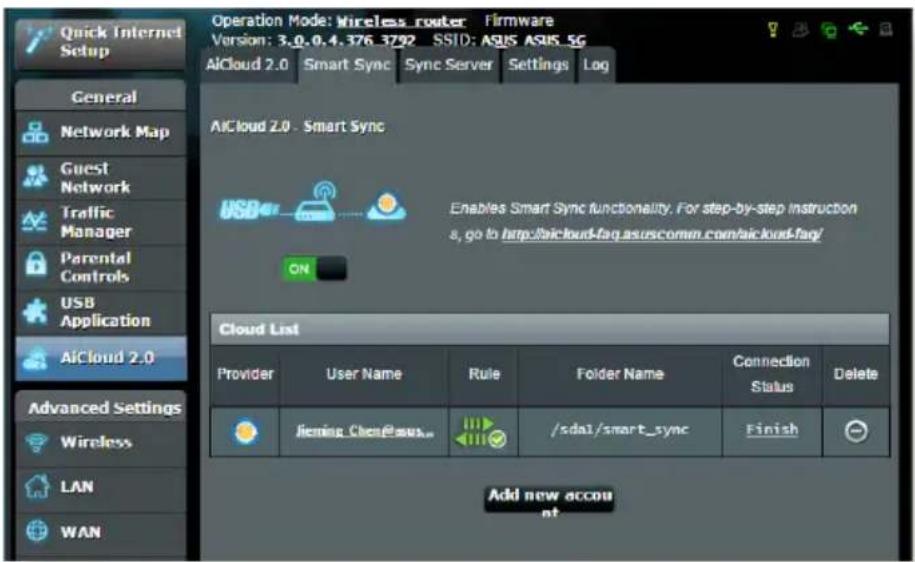Screen dimensions: 915x562
Task: Click the two-way sync rule icon
Action: click(x=481, y=432)
